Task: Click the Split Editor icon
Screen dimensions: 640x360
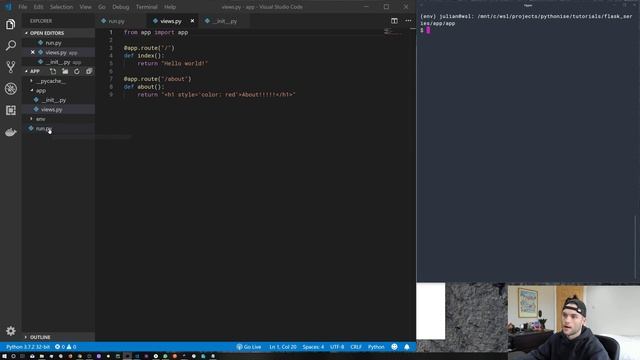Action: [394, 21]
